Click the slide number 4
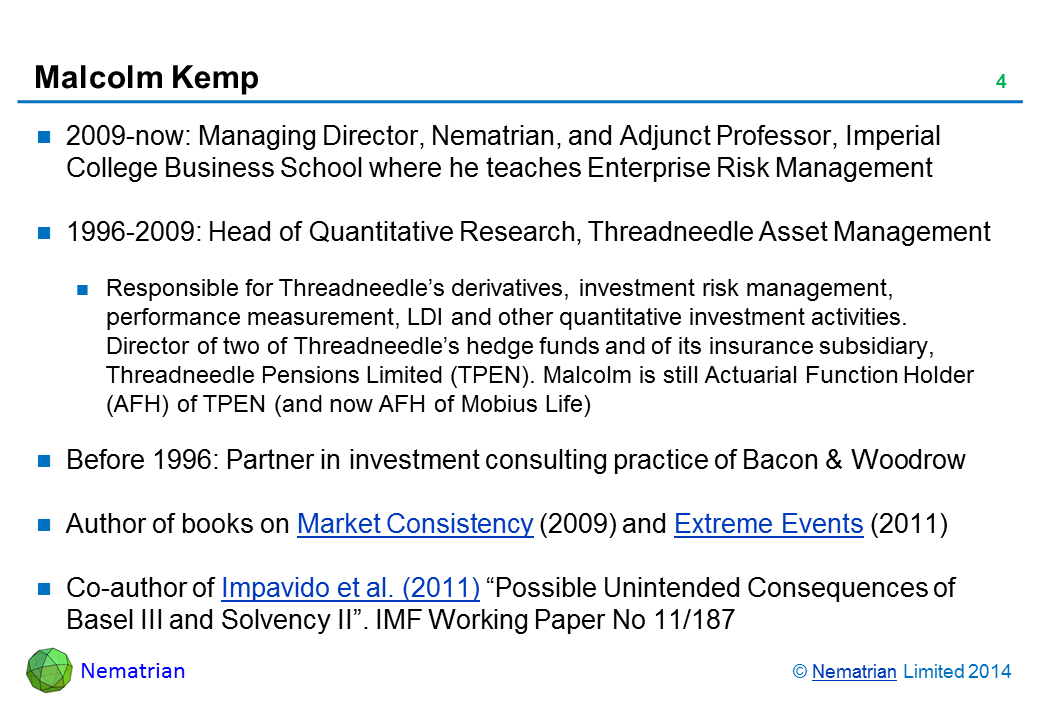The width and height of the screenshot is (1040, 720). [x=1000, y=82]
